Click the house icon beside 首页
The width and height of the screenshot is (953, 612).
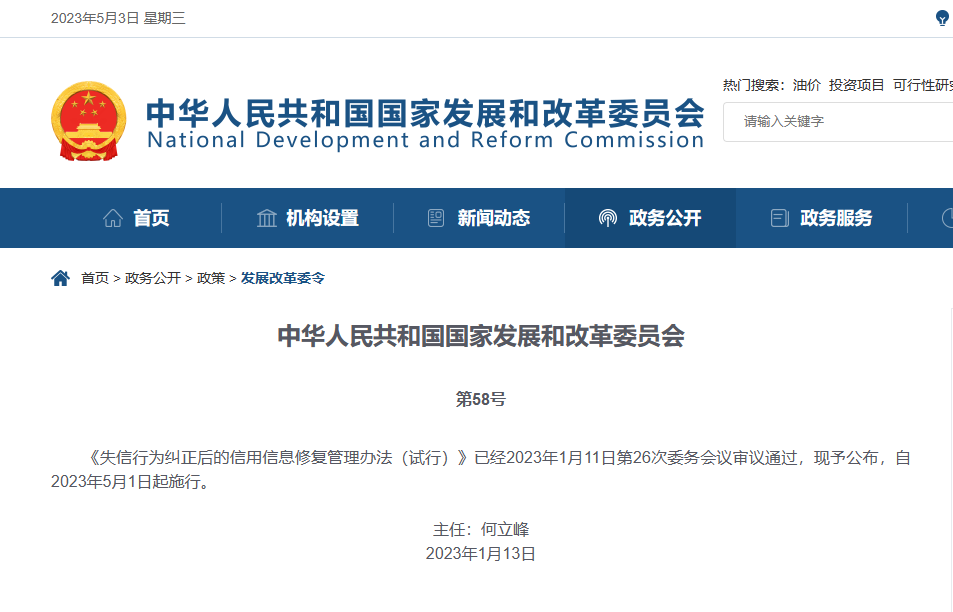[114, 217]
